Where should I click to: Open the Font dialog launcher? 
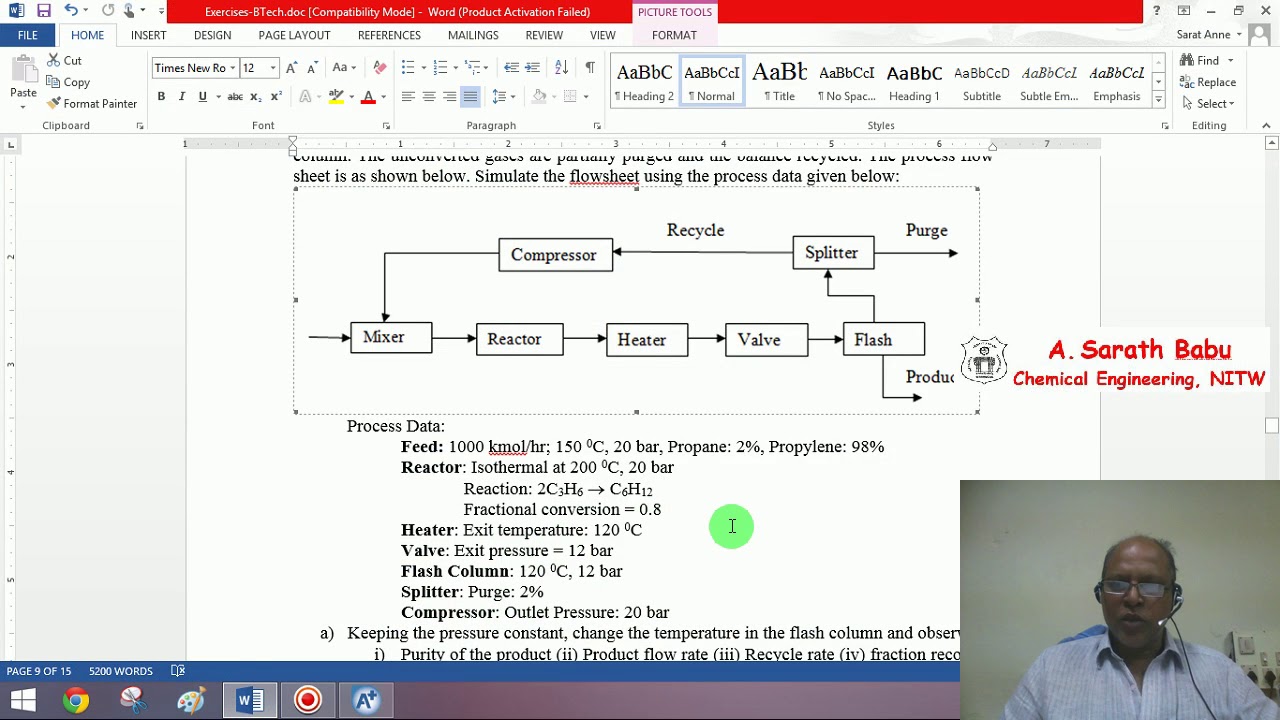[386, 126]
